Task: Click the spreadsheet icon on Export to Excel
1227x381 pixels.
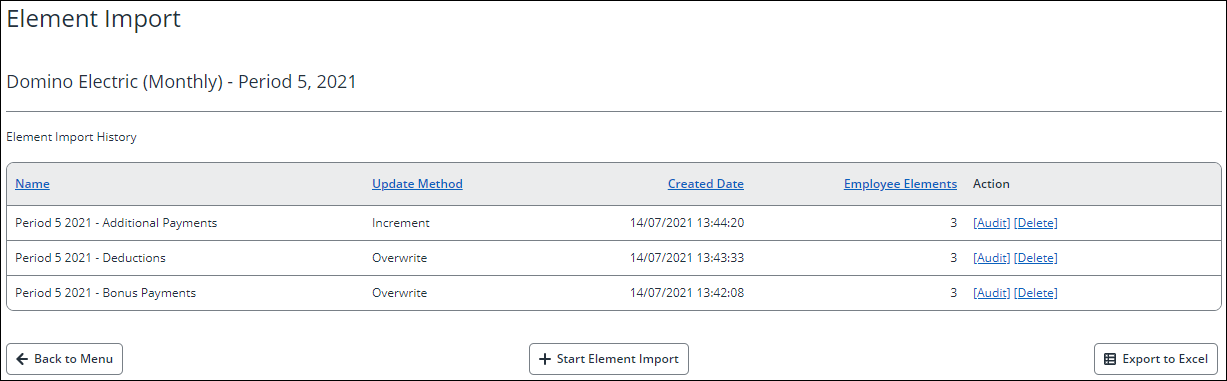Action: pyautogui.click(x=1110, y=359)
